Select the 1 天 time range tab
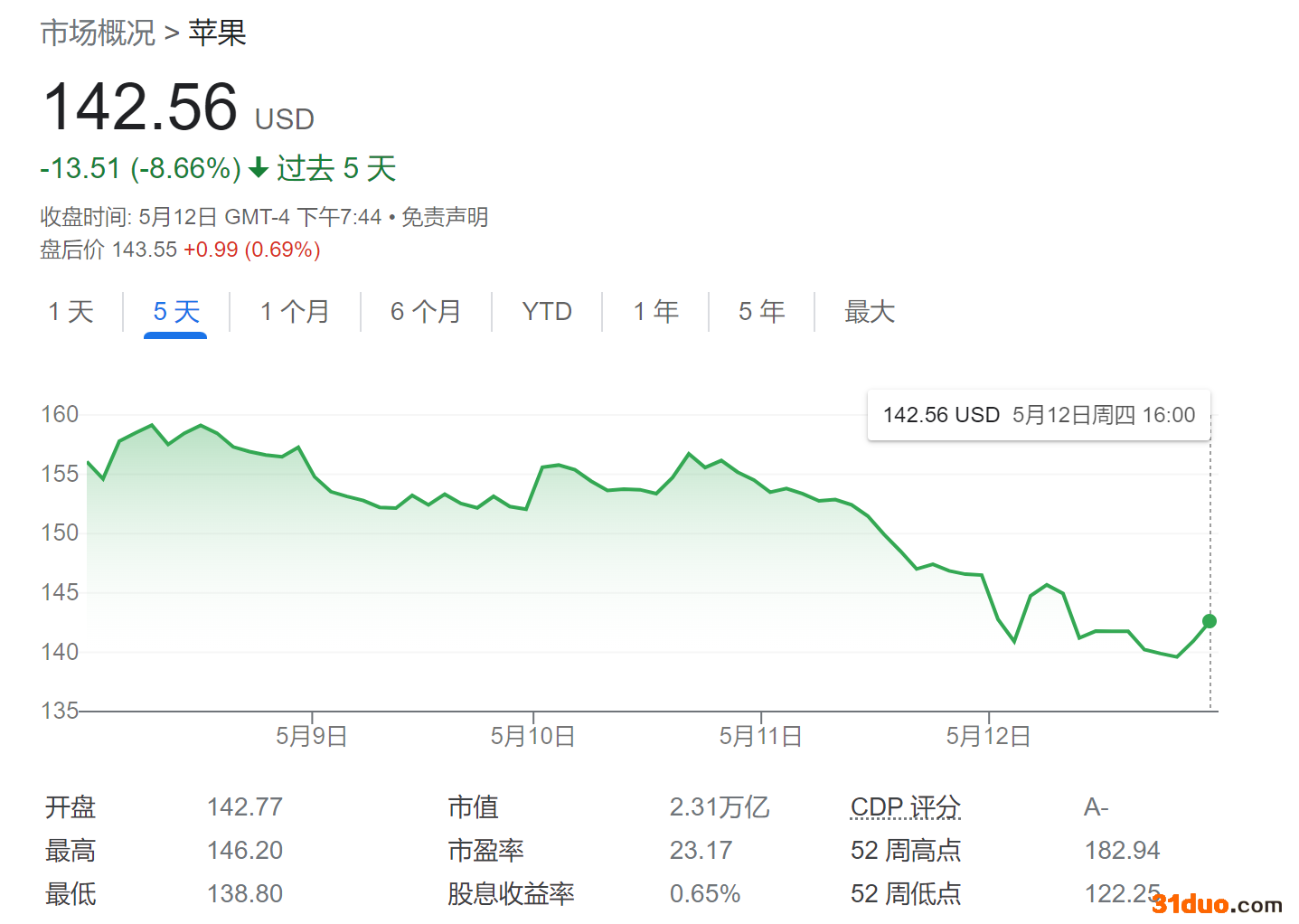The height and width of the screenshot is (924, 1299). coord(71,312)
